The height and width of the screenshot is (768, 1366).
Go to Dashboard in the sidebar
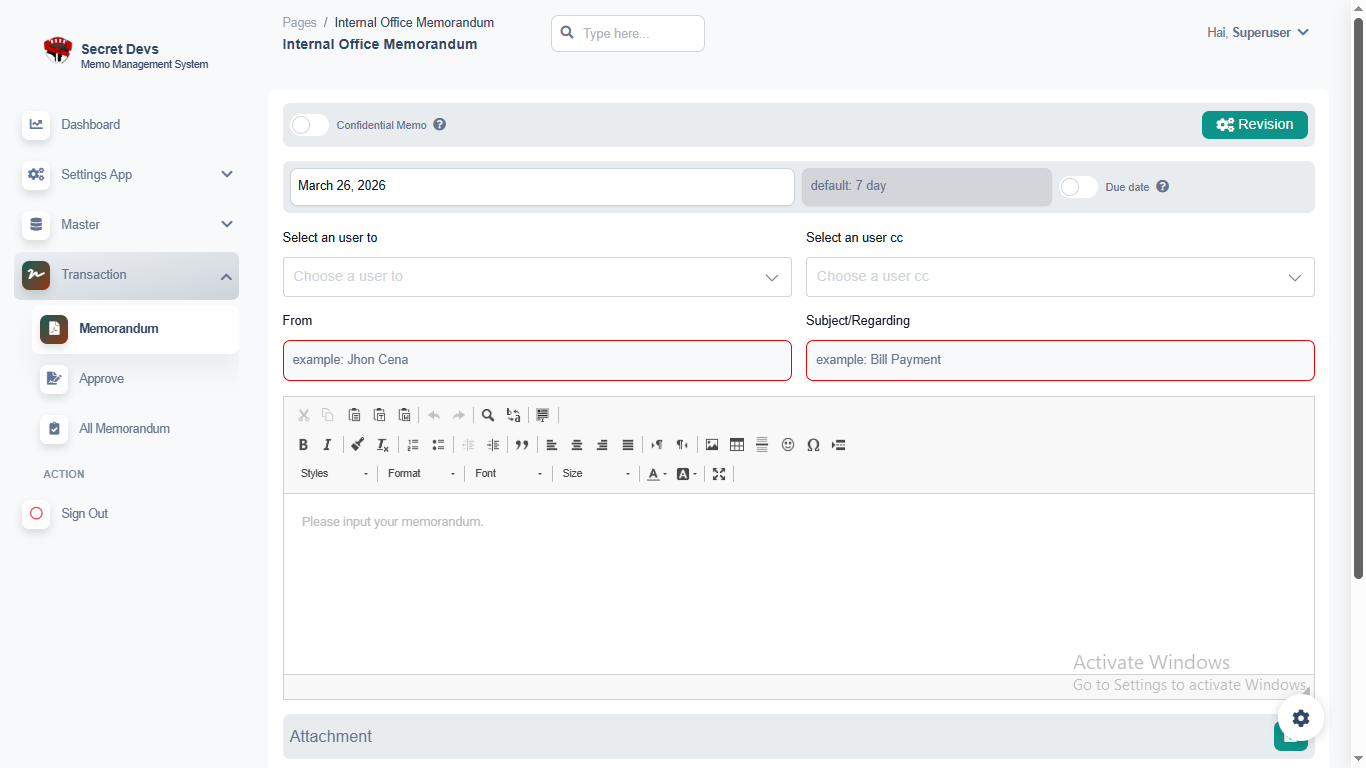pos(90,125)
